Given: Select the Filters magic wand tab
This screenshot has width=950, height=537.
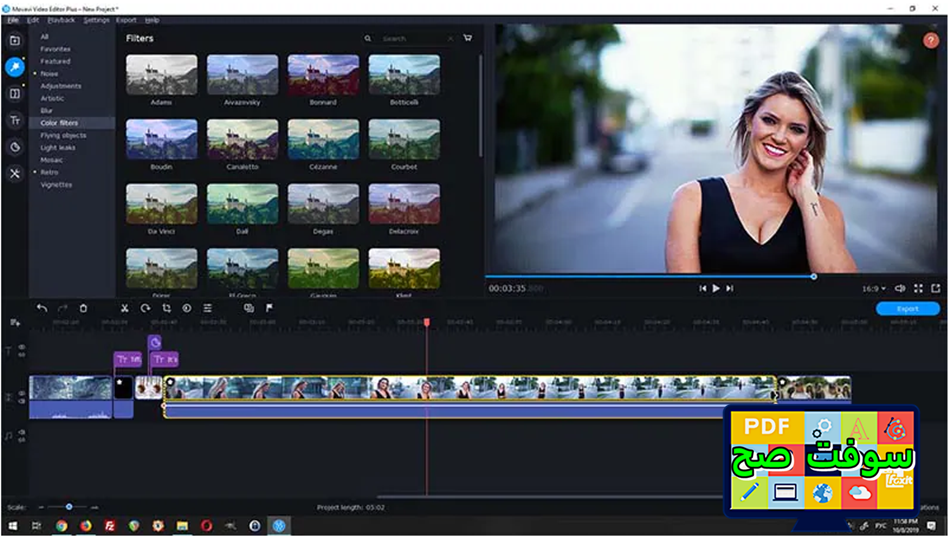Looking at the screenshot, I should coord(15,67).
